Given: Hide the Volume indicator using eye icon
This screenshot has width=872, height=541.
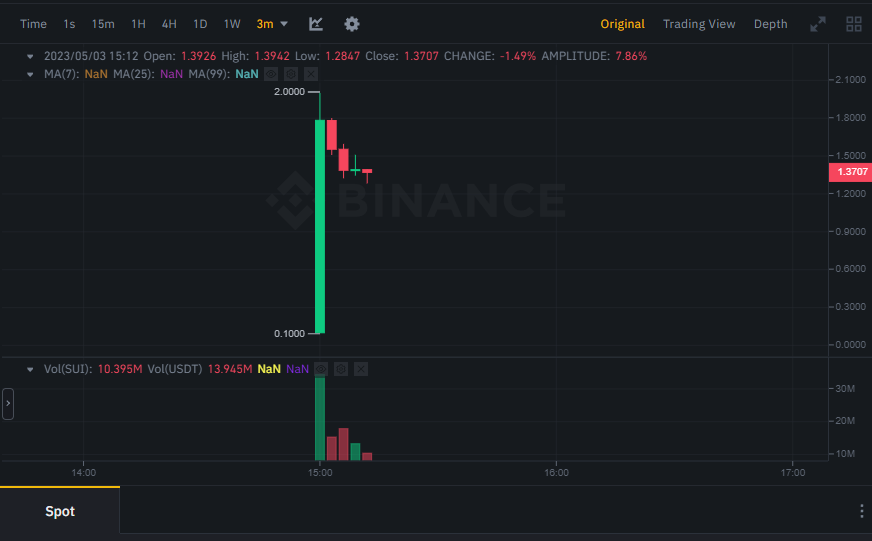Looking at the screenshot, I should click(321, 369).
